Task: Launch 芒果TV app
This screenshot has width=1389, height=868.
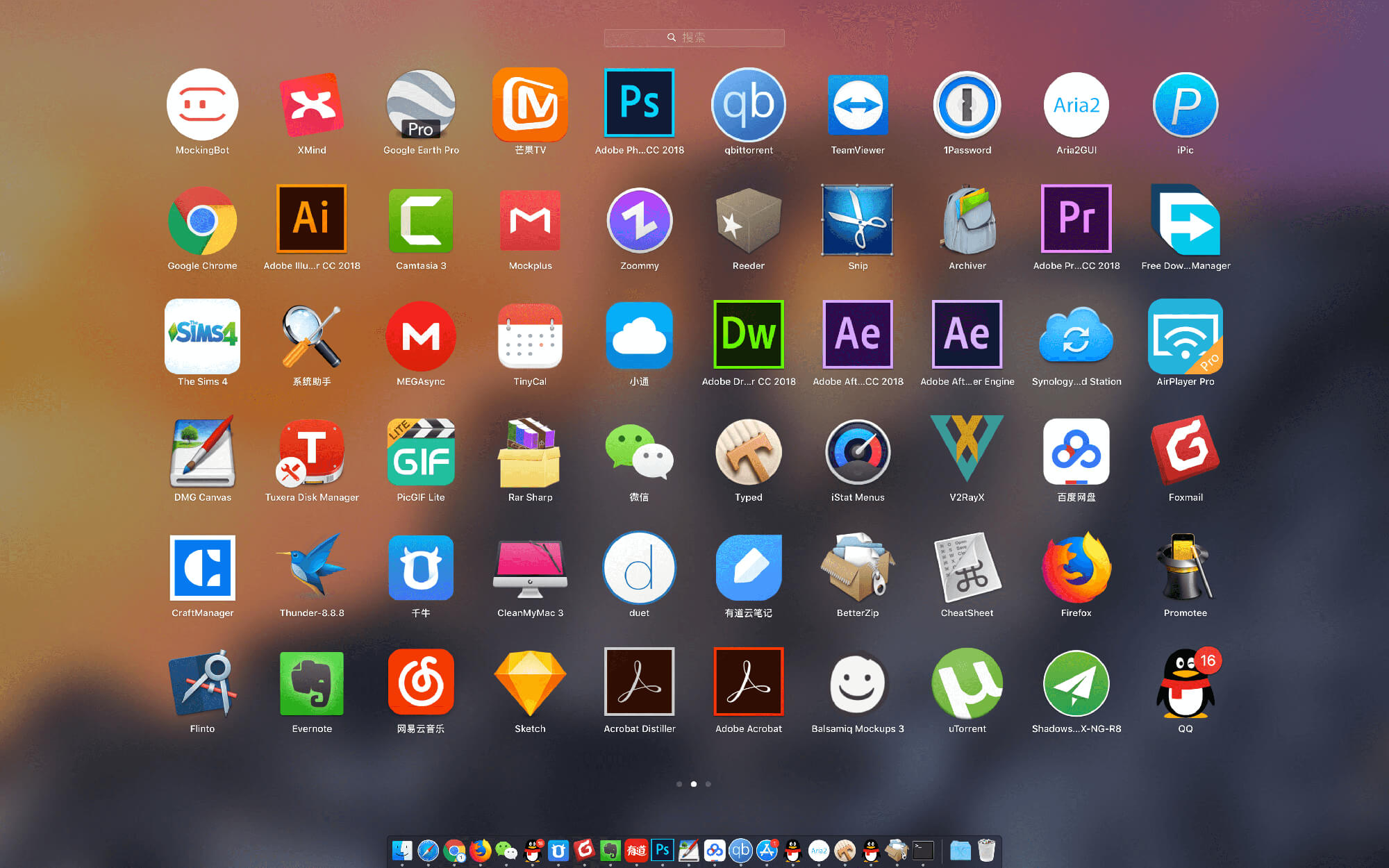Action: [x=530, y=105]
